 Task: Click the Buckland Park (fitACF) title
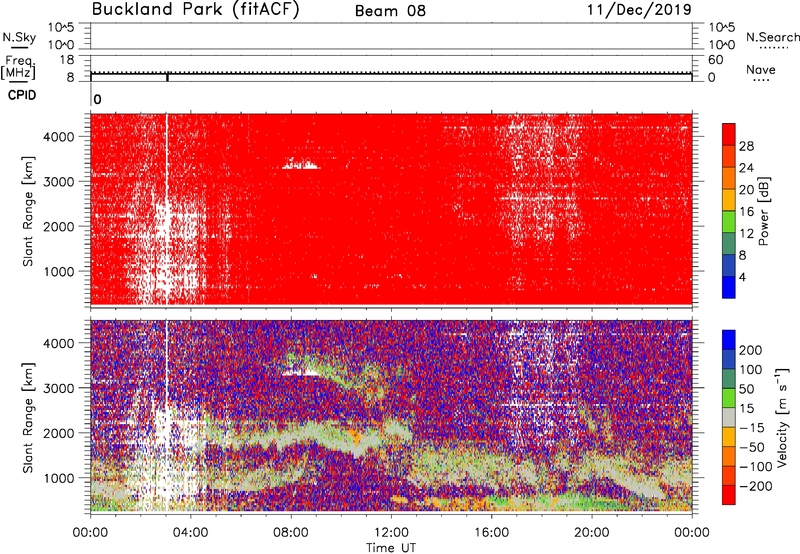(195, 9)
